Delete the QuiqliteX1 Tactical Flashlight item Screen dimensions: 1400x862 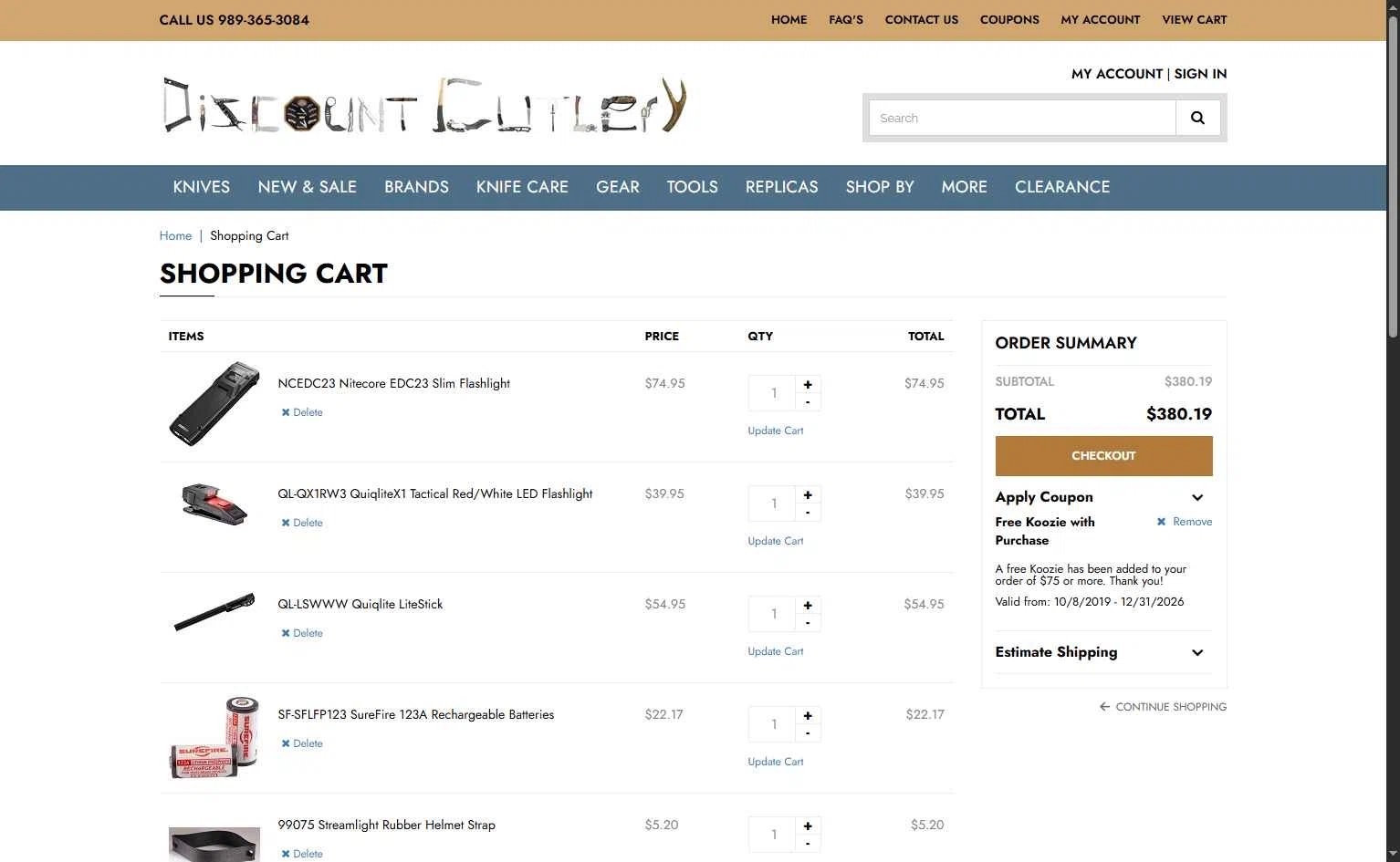click(302, 523)
